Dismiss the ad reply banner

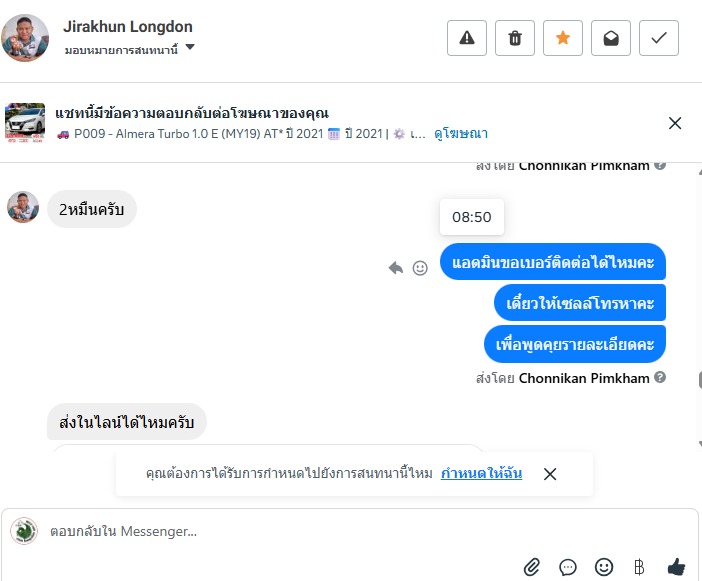[x=675, y=123]
